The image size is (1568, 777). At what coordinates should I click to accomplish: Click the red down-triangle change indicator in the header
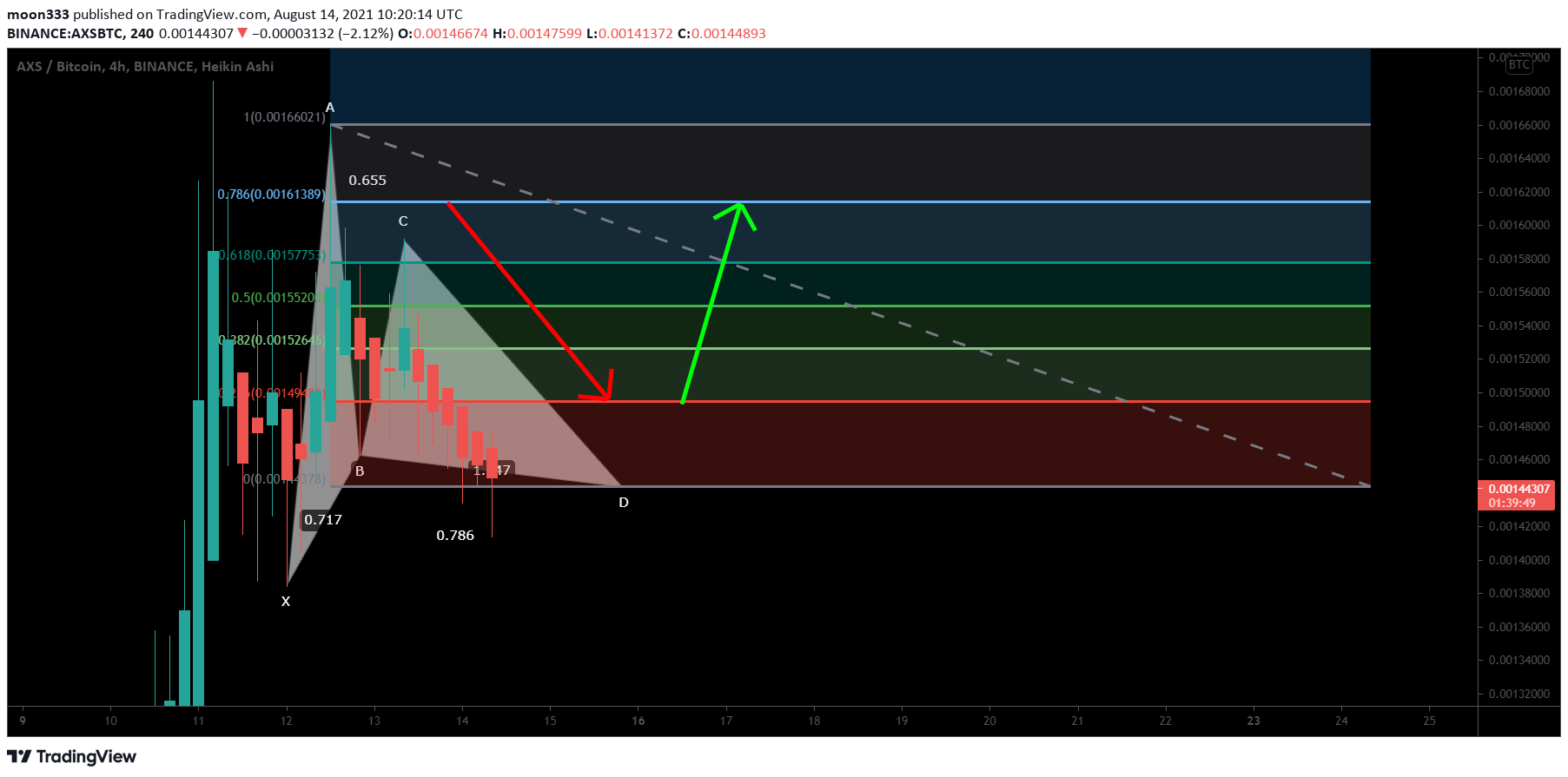pos(242,33)
